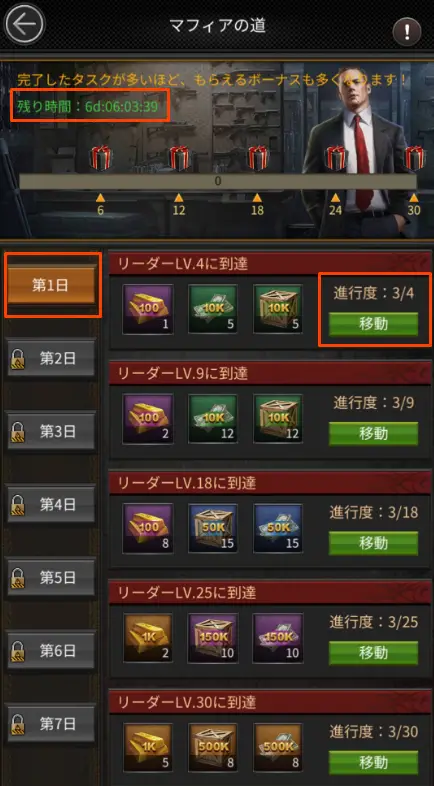This screenshot has width=434, height=786.
Task: Open the exclamation info icon
Action: click(x=406, y=32)
